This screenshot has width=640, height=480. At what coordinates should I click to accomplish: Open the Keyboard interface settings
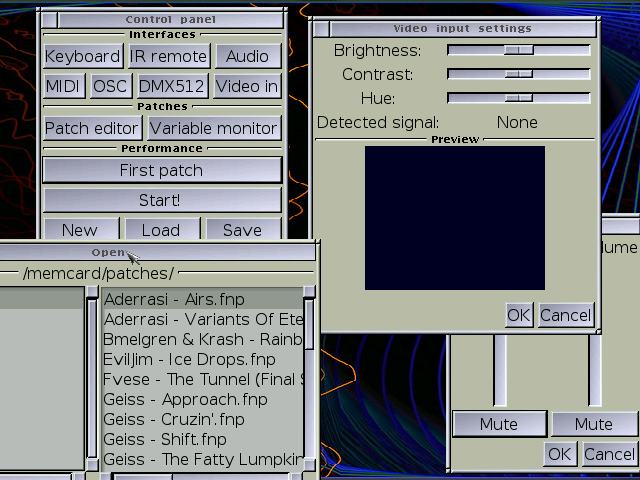click(x=83, y=57)
